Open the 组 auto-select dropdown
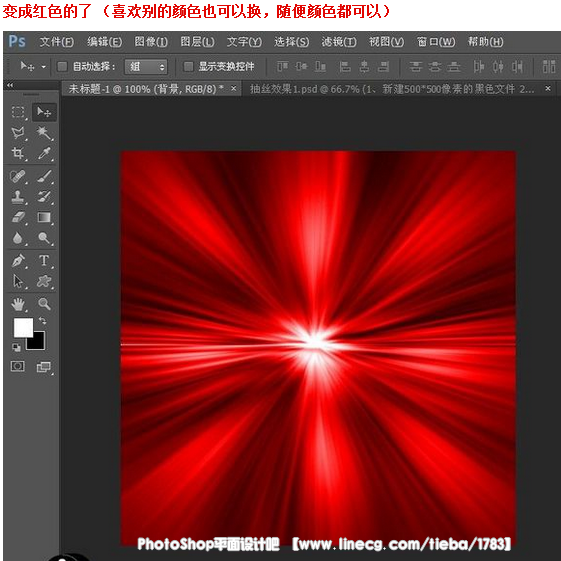This screenshot has height=561, width=561. (x=146, y=67)
